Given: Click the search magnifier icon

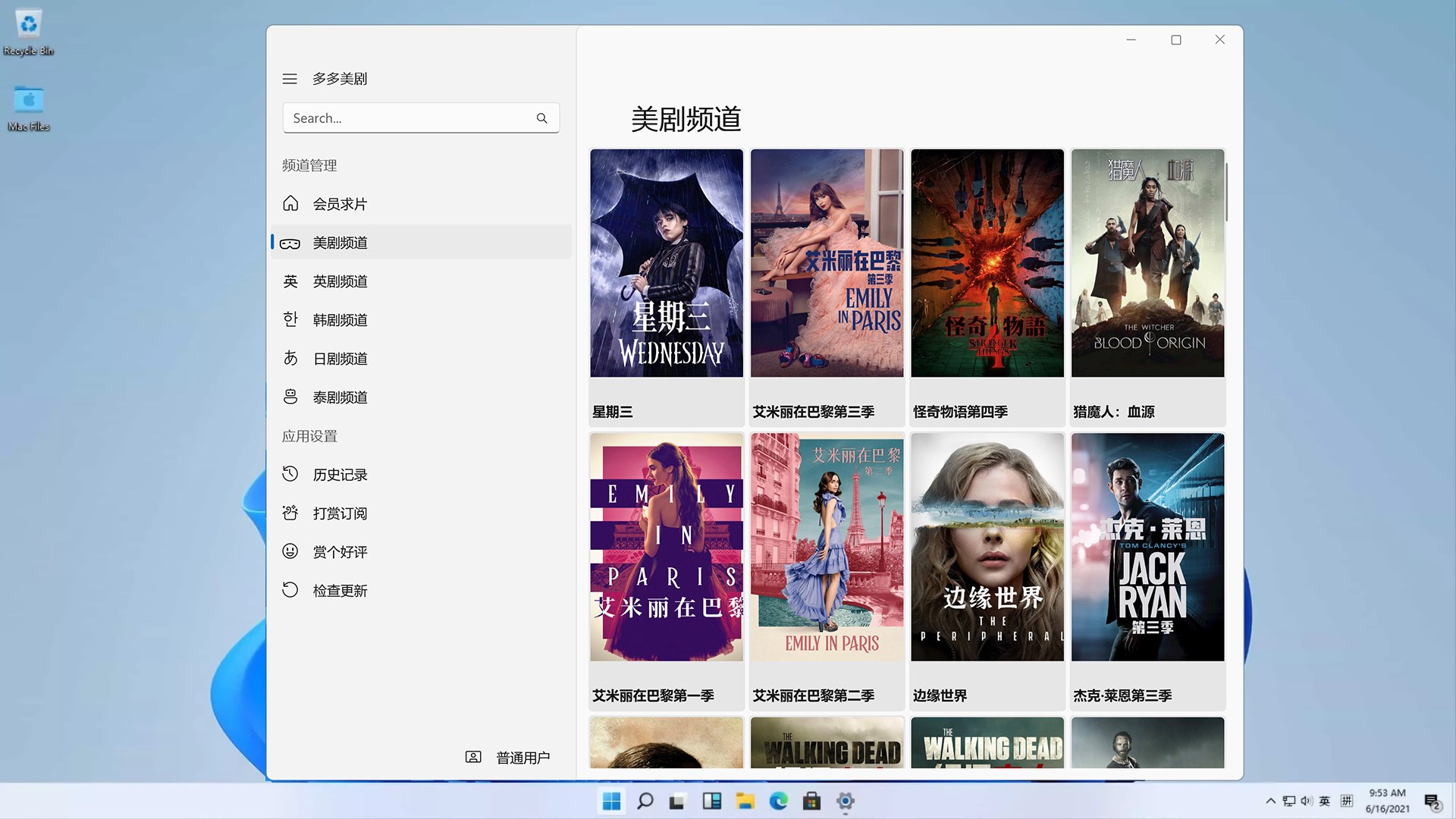Looking at the screenshot, I should (x=541, y=118).
